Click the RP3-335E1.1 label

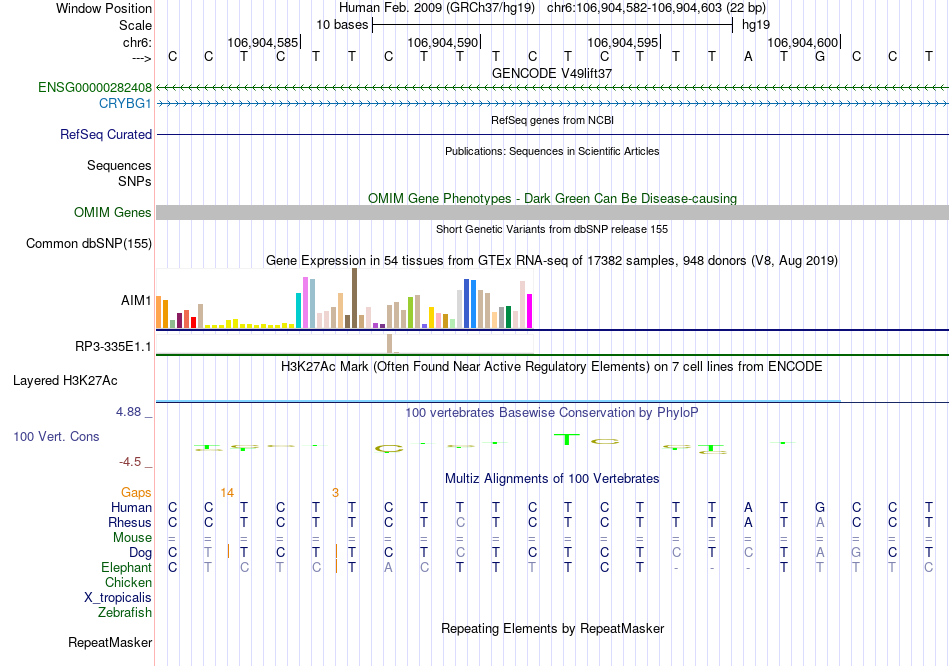click(113, 347)
